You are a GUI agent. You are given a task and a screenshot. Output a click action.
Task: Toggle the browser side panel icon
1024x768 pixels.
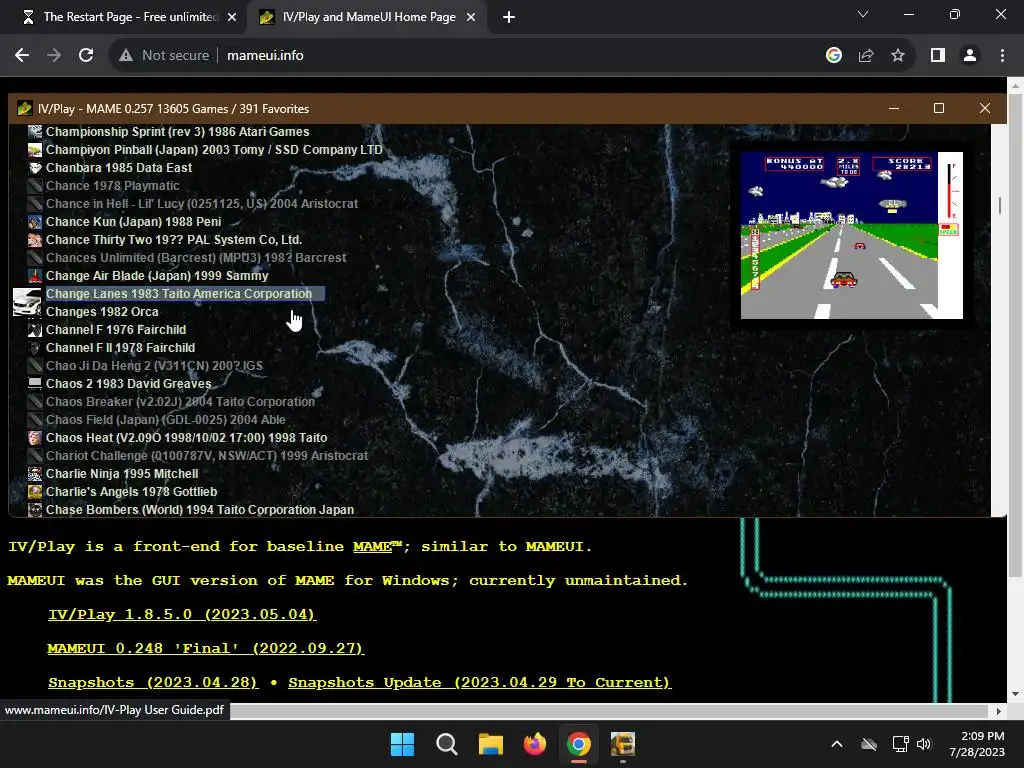tap(938, 56)
